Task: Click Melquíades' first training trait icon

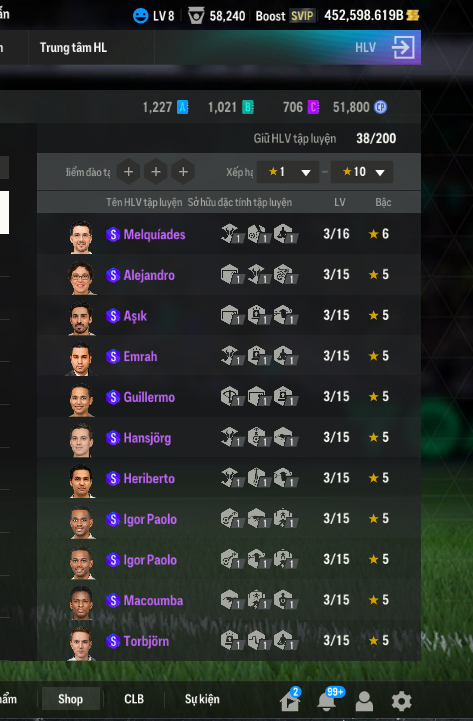Action: 231,234
